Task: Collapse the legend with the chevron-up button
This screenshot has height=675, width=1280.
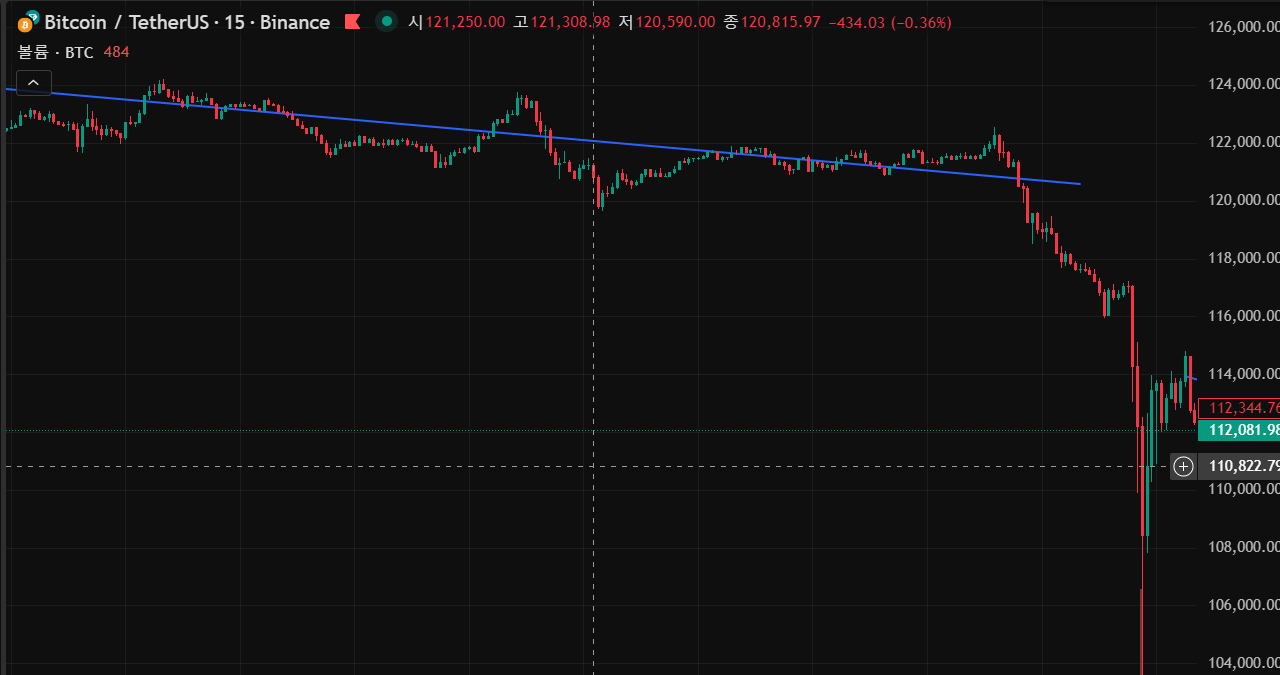Action: point(33,83)
